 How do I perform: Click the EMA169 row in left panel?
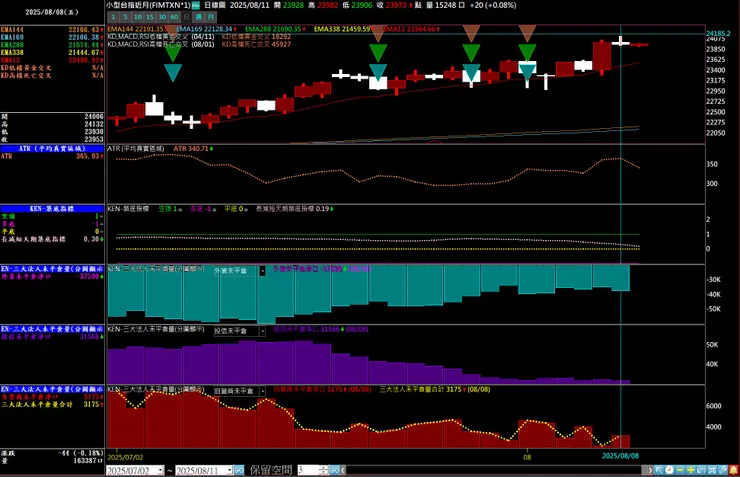52,37
